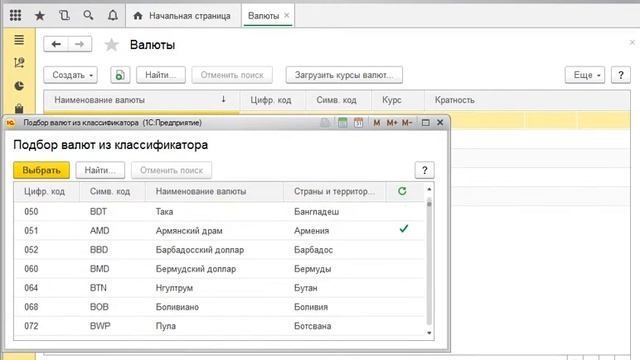Select the Армянский драм row
640x360 pixels.
coord(219,231)
